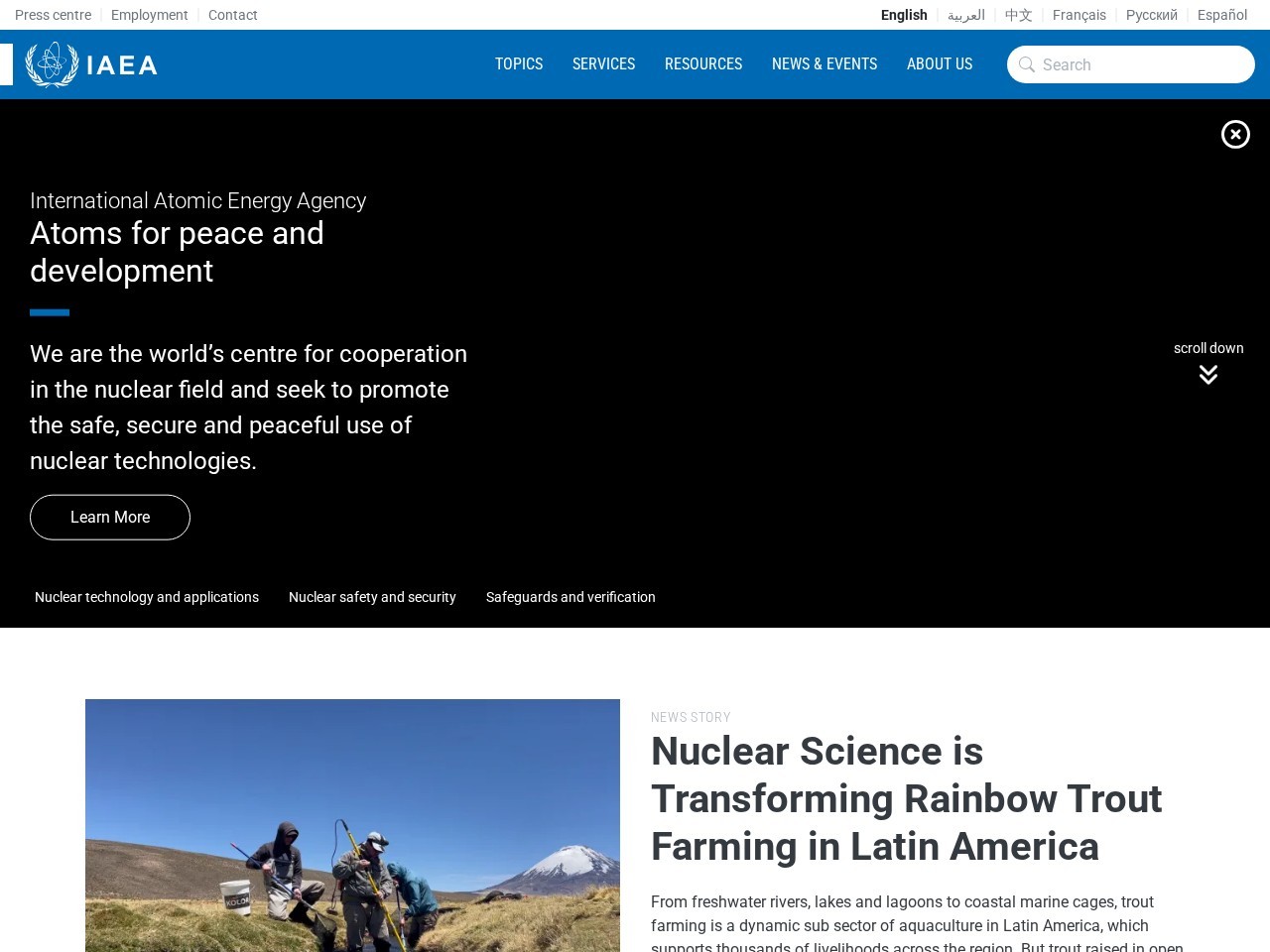The width and height of the screenshot is (1270, 952).
Task: Close the hero banner with X icon
Action: 1235,134
